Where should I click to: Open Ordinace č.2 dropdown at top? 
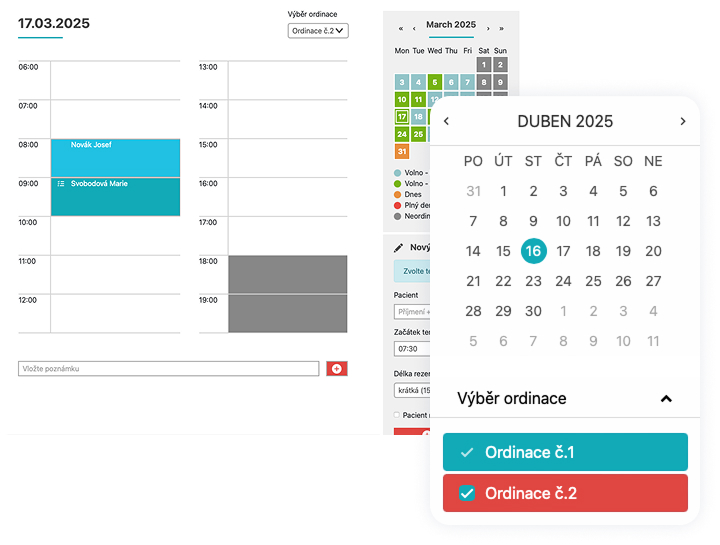[318, 31]
